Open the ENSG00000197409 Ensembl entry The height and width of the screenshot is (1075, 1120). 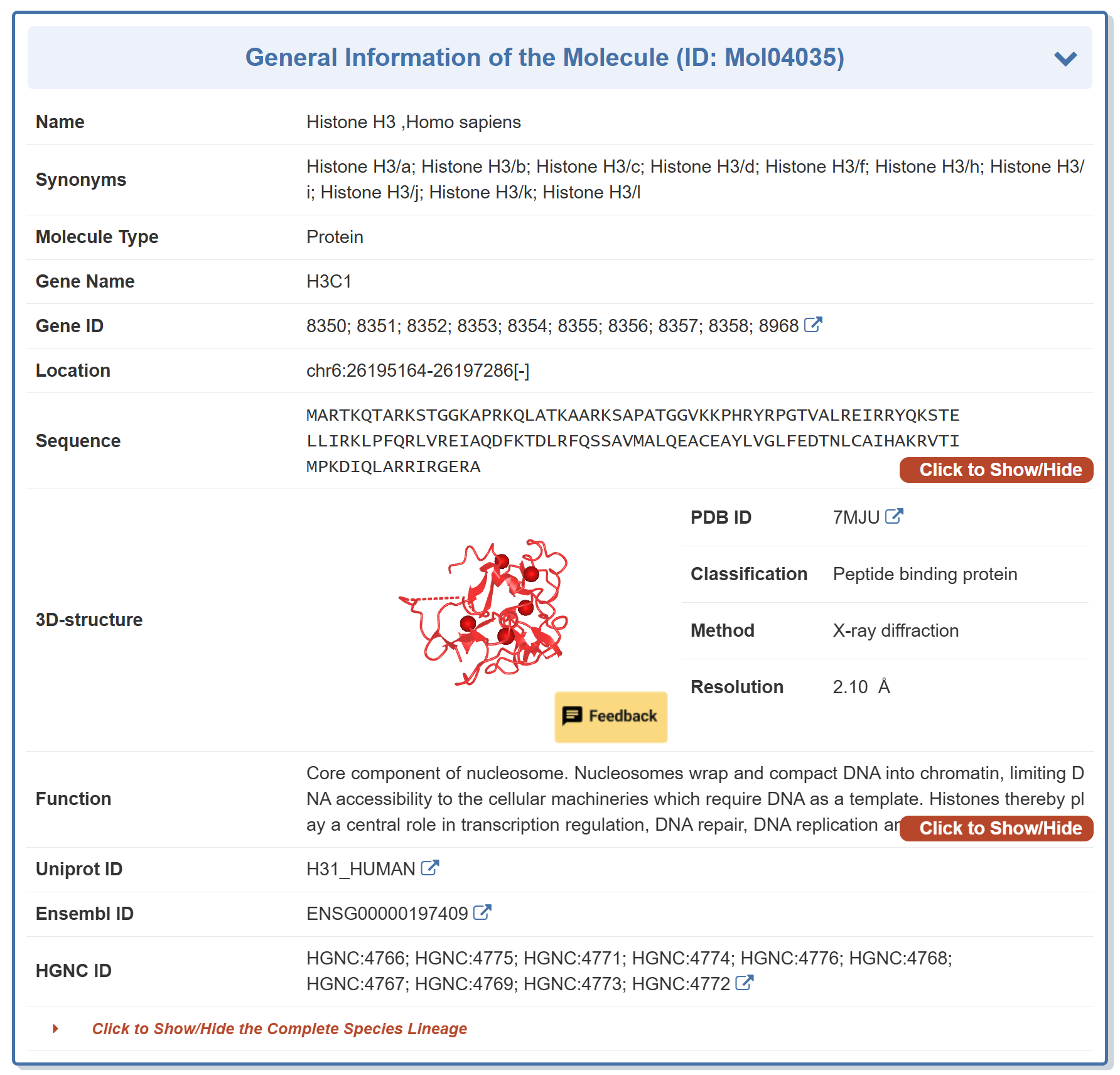point(387,914)
